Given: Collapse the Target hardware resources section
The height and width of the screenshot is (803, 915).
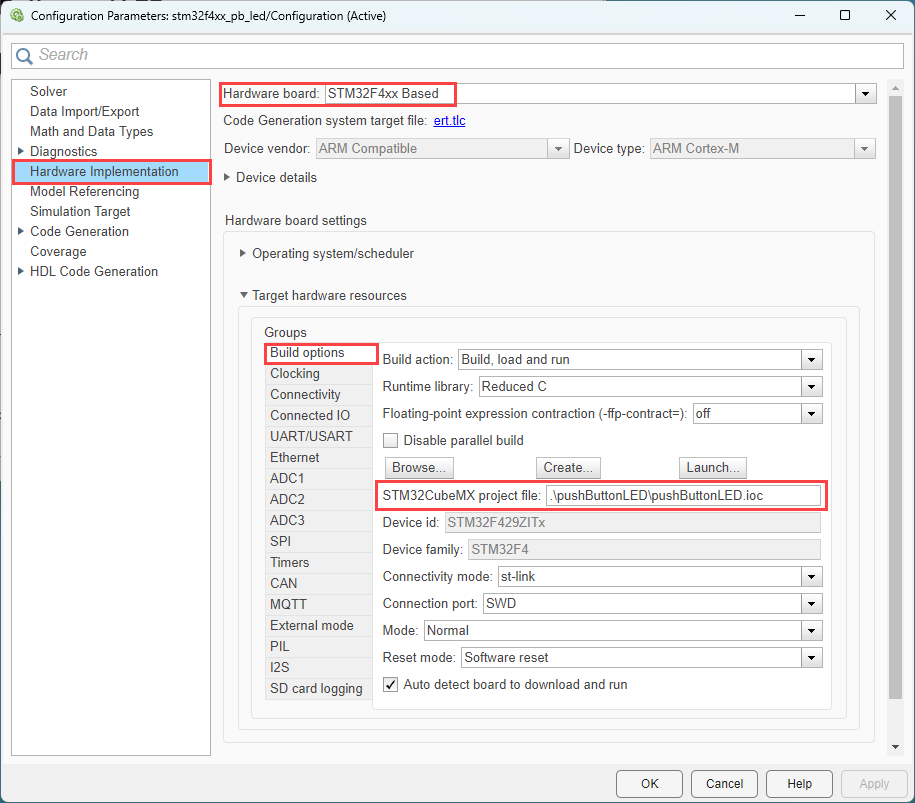Looking at the screenshot, I should [243, 296].
